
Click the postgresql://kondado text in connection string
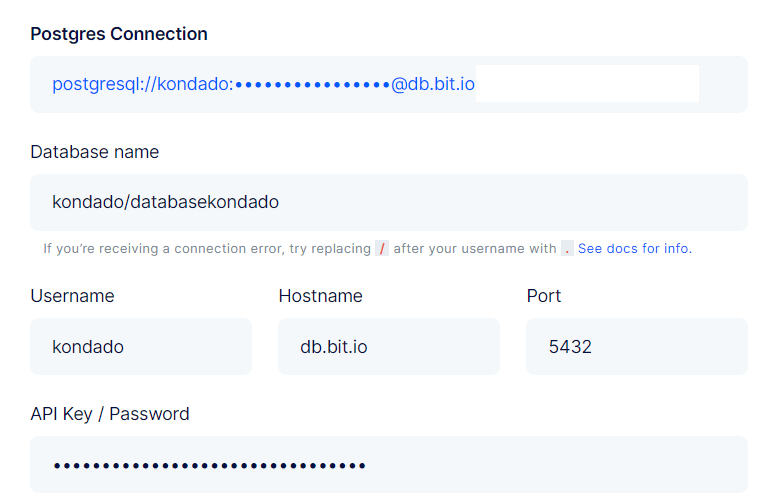coord(141,84)
